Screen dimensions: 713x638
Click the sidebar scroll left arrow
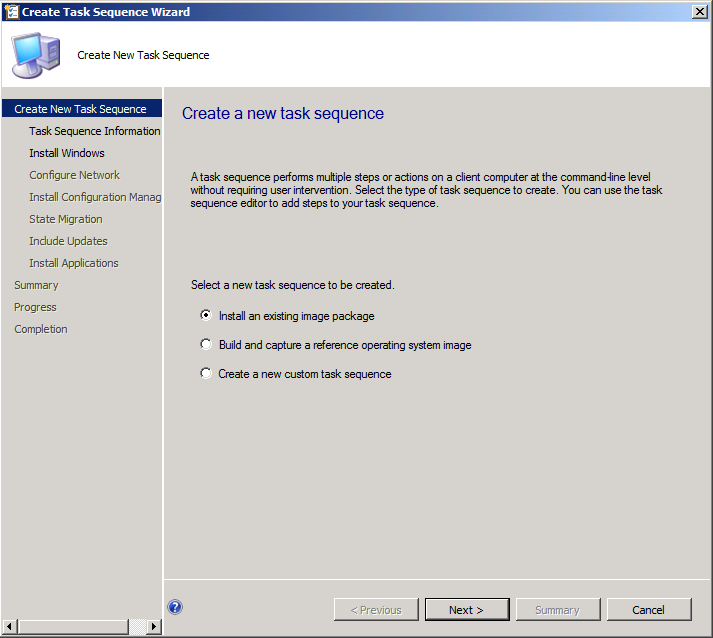pos(10,627)
